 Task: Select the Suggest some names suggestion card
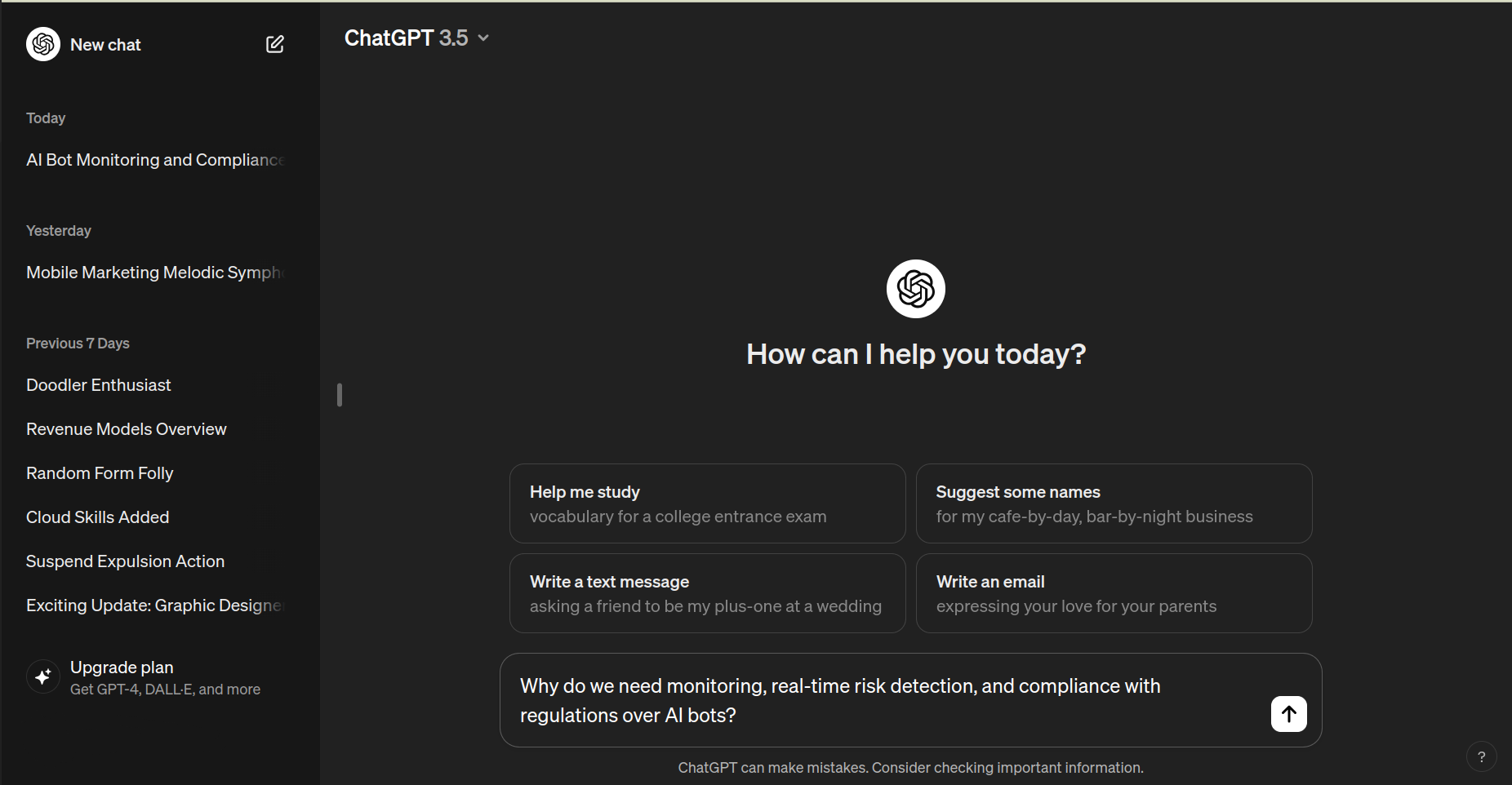pos(1114,503)
